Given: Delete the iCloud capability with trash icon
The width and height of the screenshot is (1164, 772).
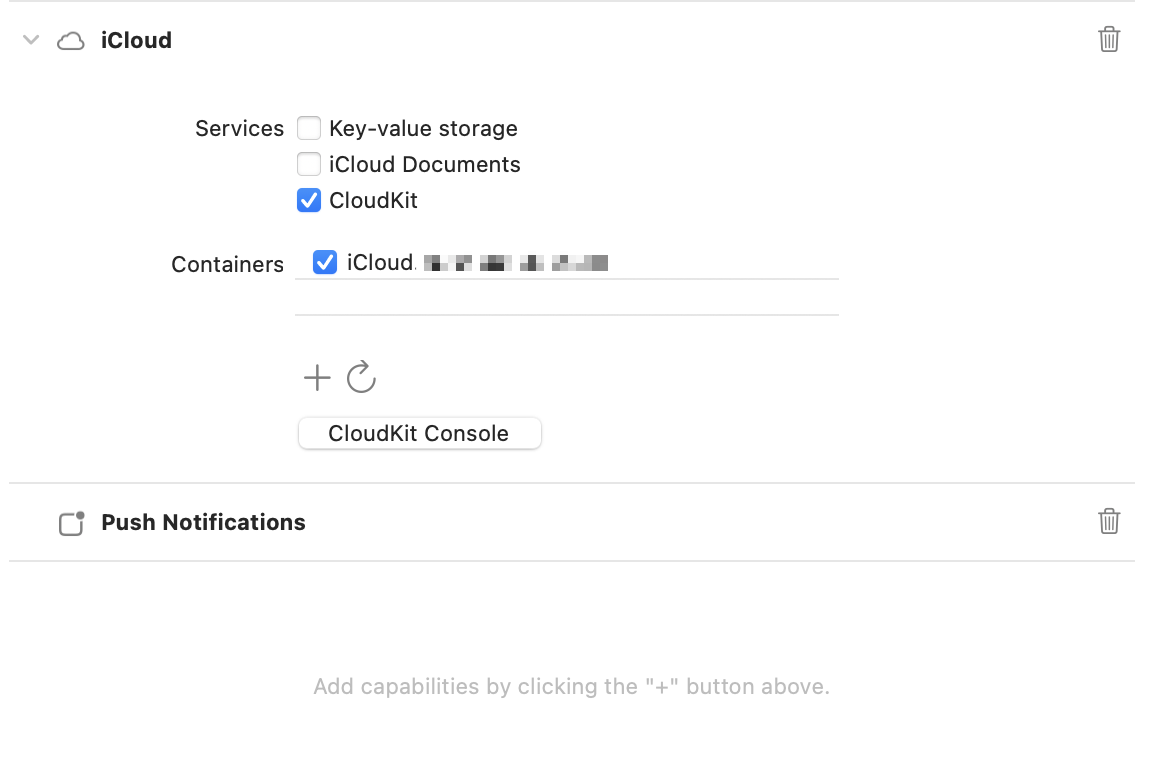Looking at the screenshot, I should pos(1109,40).
